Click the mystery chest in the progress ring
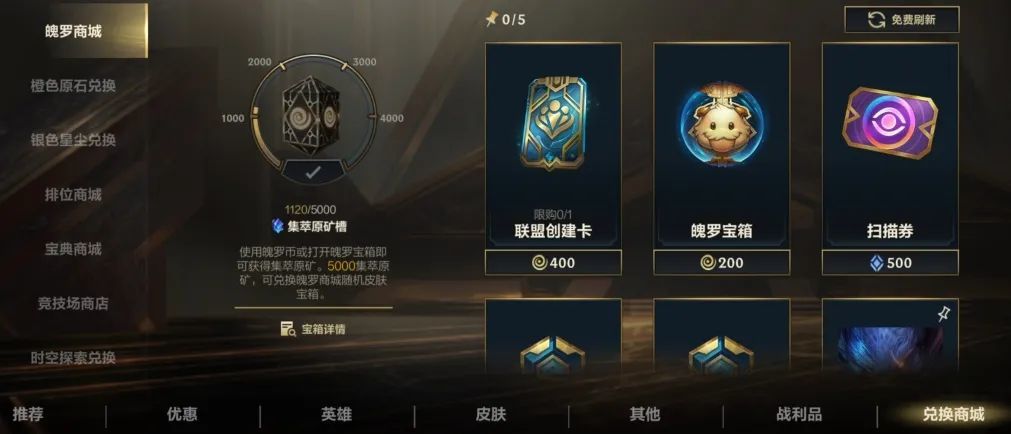This screenshot has height=434, width=1011. 311,115
